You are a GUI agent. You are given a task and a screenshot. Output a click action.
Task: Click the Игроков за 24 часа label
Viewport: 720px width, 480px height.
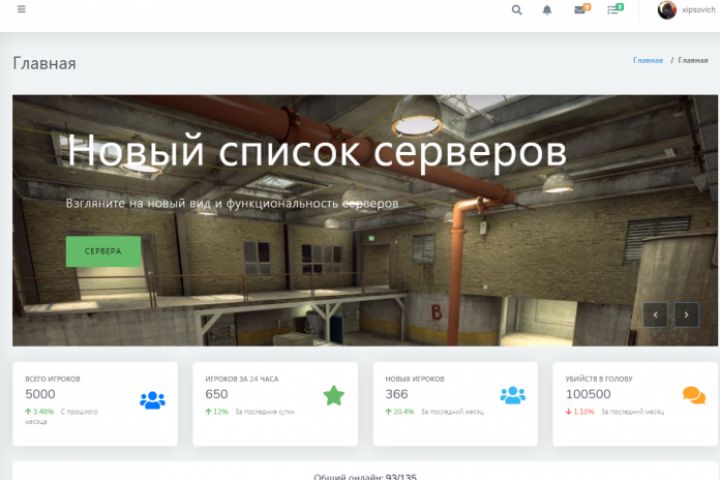click(x=242, y=379)
